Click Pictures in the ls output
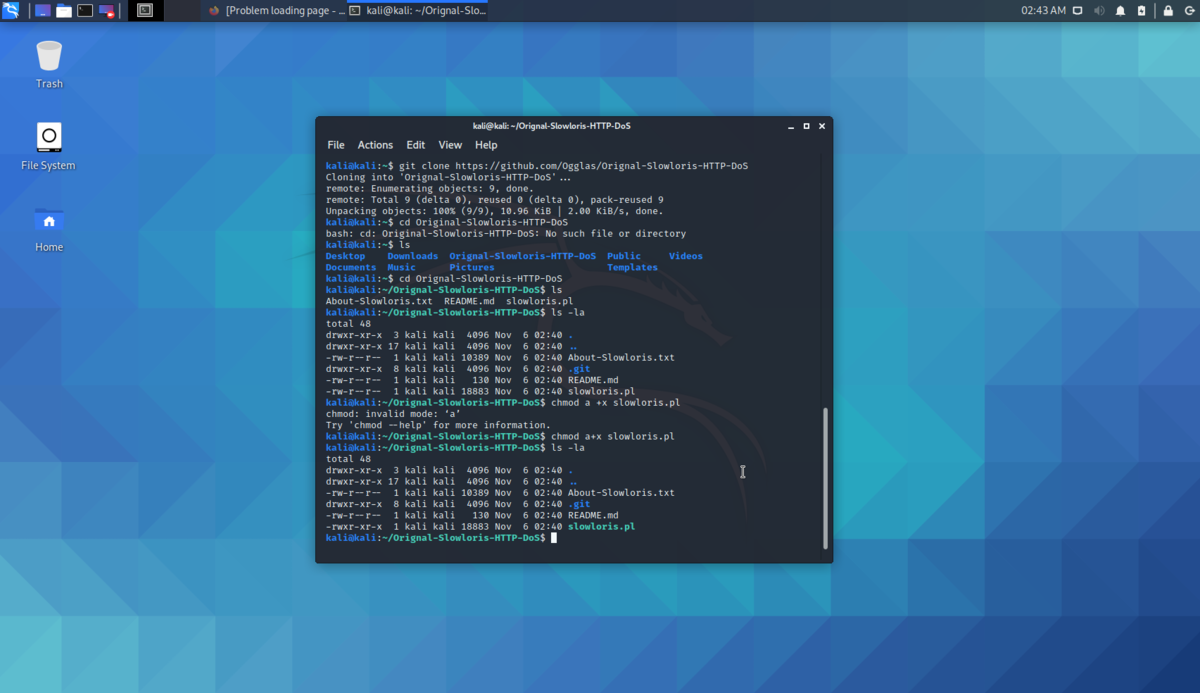Viewport: 1200px width, 693px height. (472, 267)
